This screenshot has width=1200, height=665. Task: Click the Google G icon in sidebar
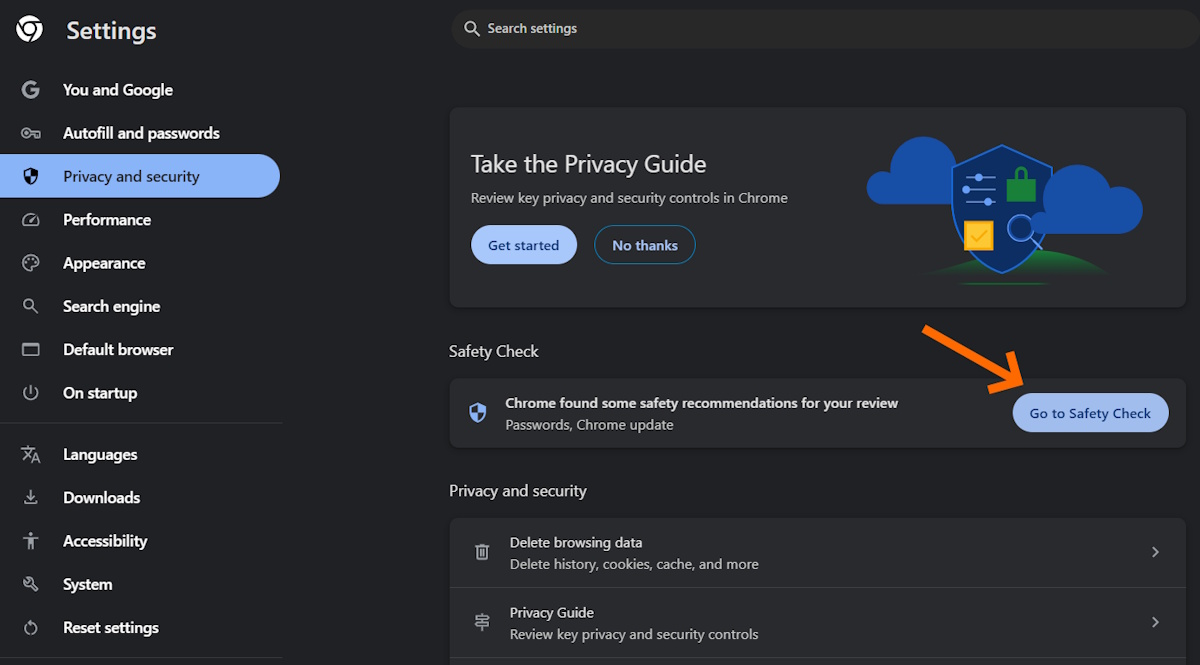coord(31,90)
